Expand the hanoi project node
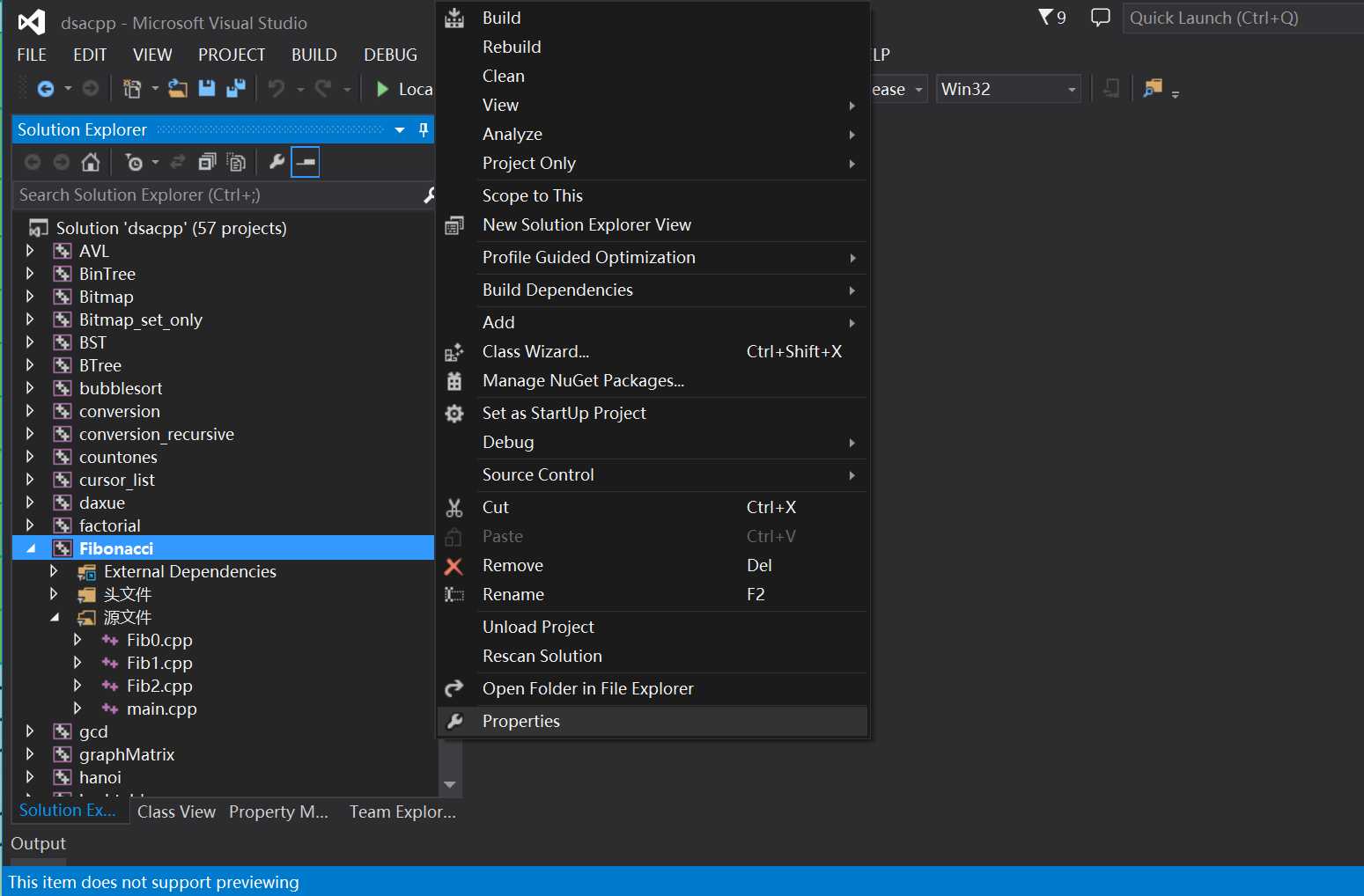 (x=30, y=777)
